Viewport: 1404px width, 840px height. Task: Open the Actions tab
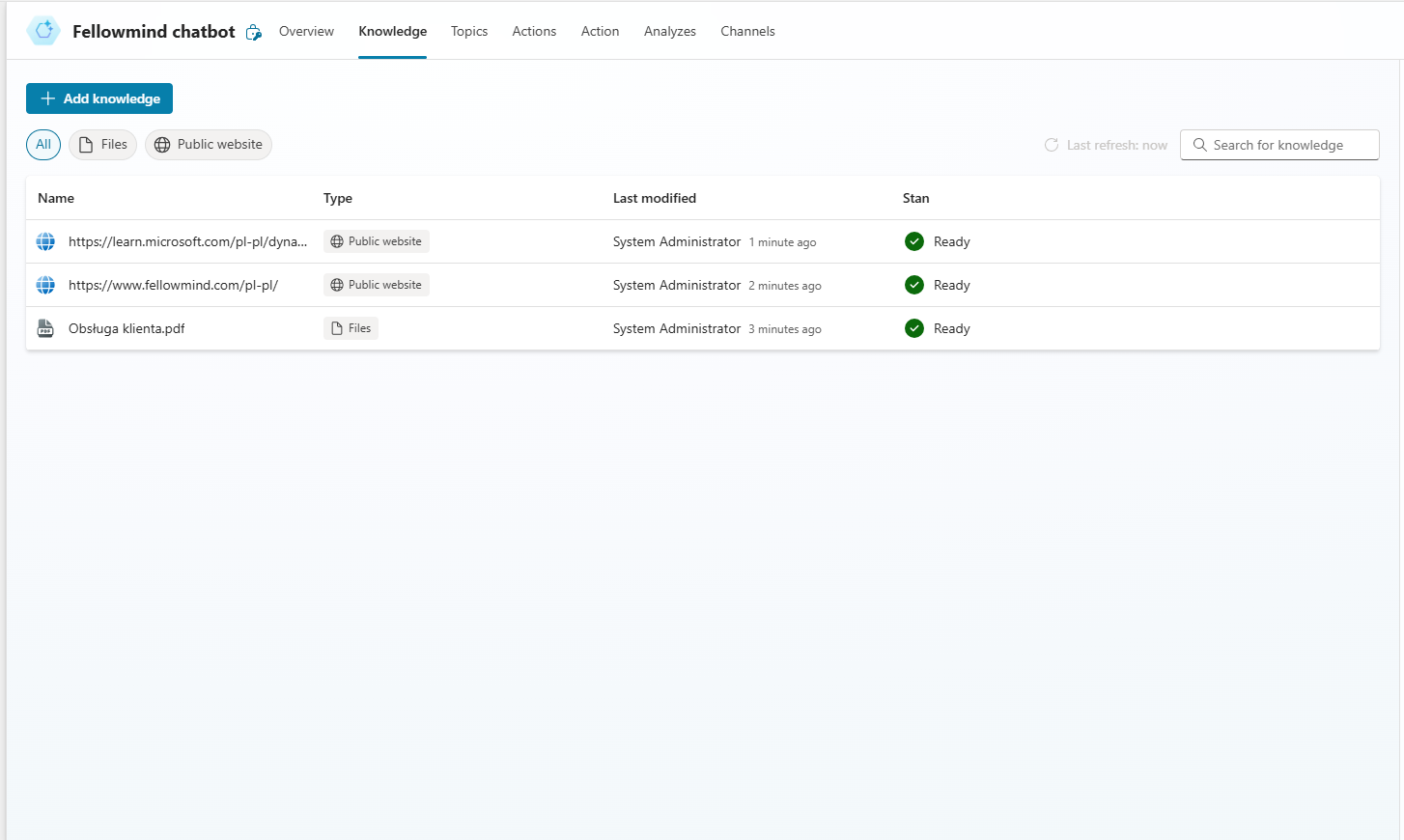click(x=534, y=31)
